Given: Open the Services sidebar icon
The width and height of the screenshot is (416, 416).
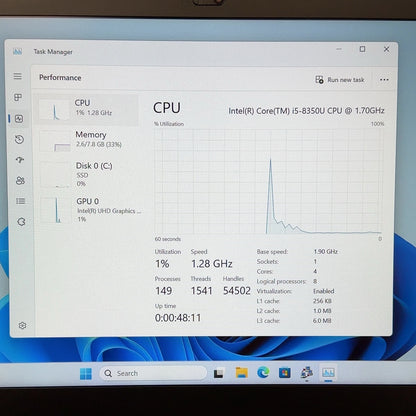Looking at the screenshot, I should (x=21, y=222).
